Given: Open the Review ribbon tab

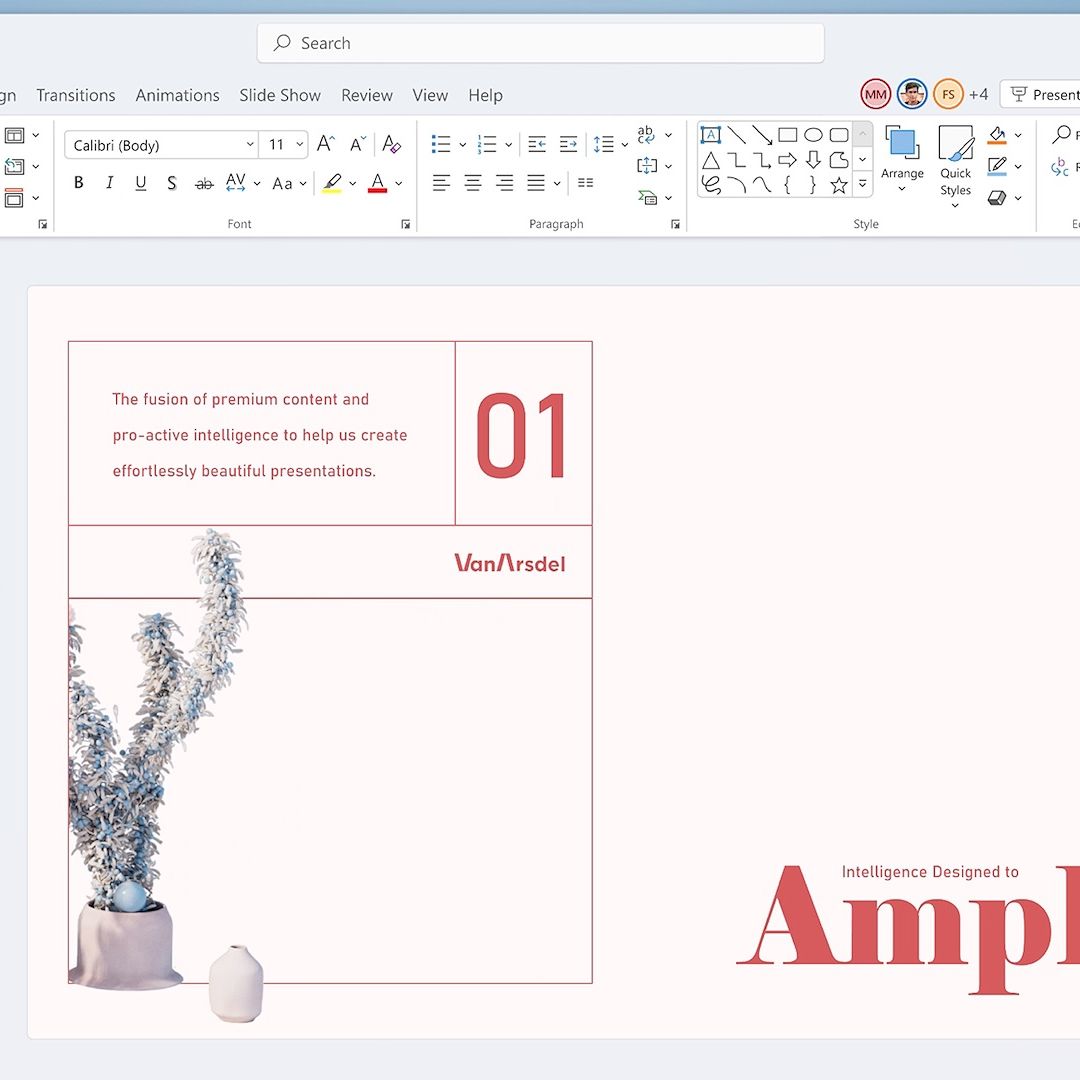Looking at the screenshot, I should [366, 95].
